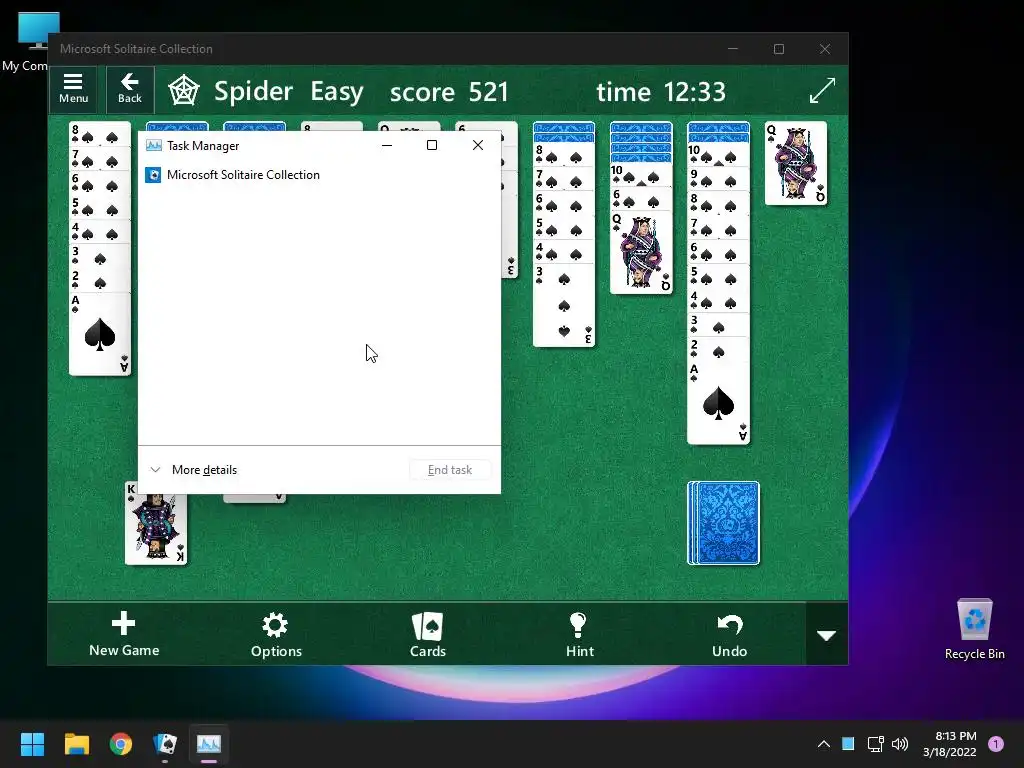Image resolution: width=1024 pixels, height=768 pixels.
Task: Minimize the Solitaire Collection window
Action: coord(733,49)
